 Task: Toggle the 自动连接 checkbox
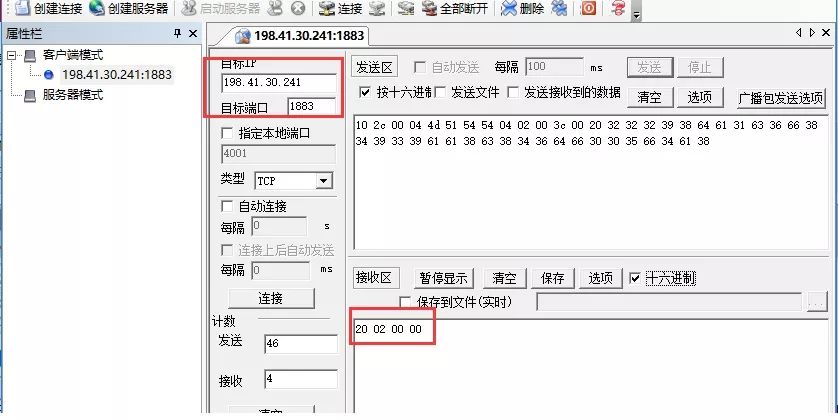coord(226,206)
